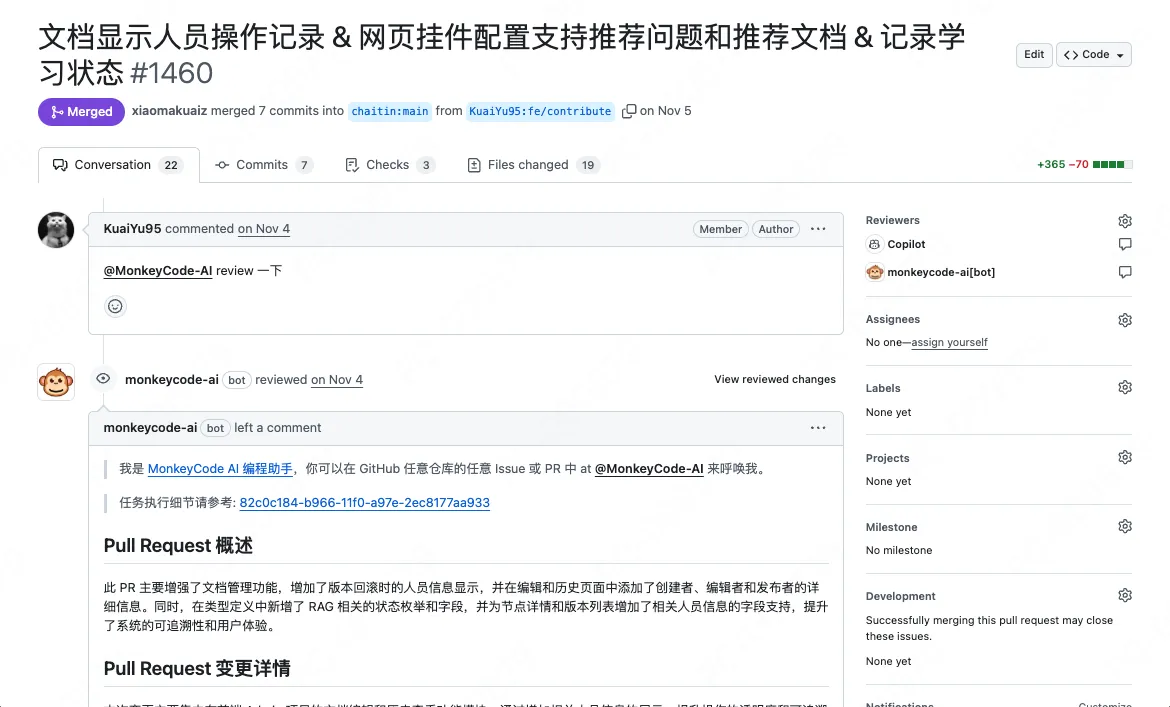The width and height of the screenshot is (1170, 707).
Task: Click @MonkeyCode-AI mention in bot's comment
Action: tap(649, 468)
